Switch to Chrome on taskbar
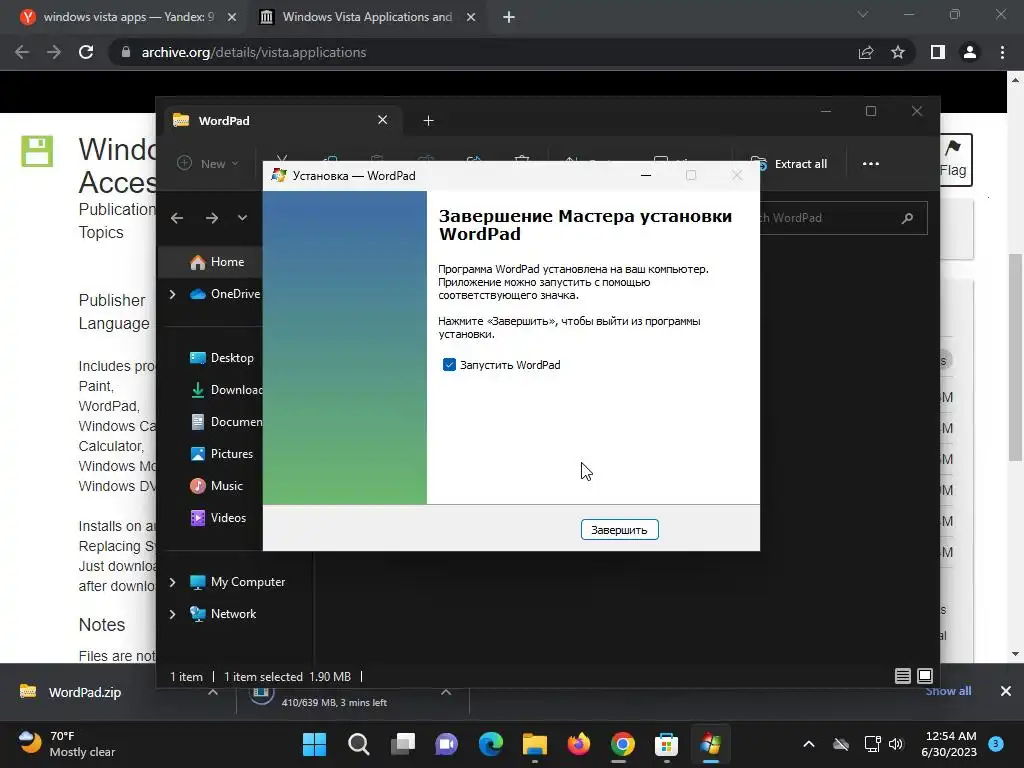 point(623,744)
